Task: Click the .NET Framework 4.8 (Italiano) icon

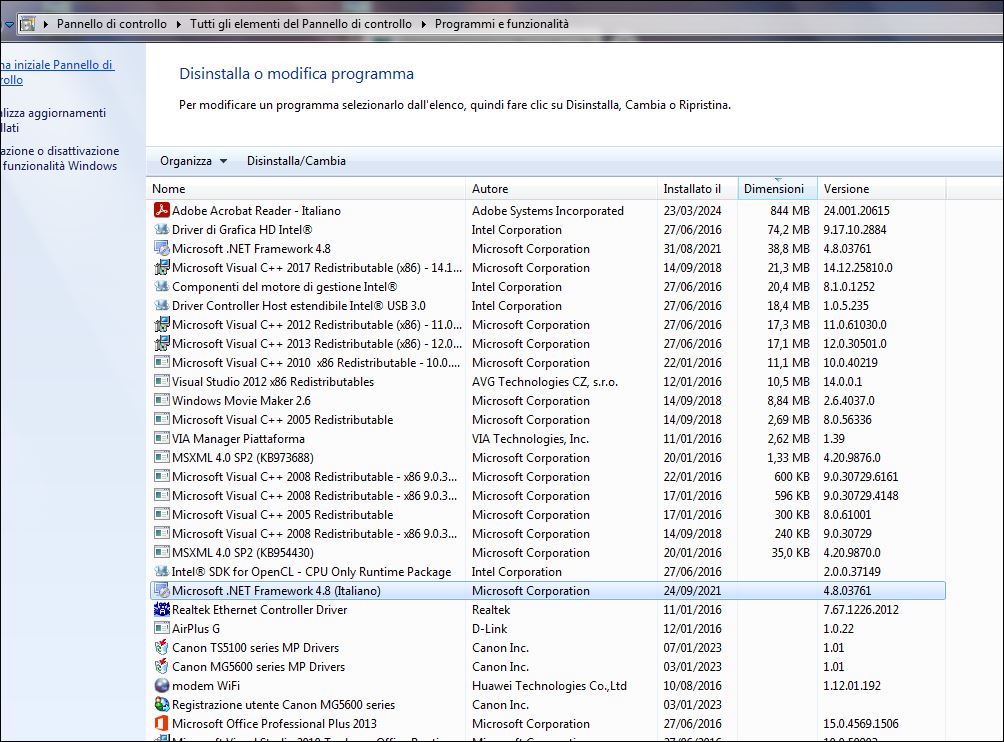Action: click(161, 590)
